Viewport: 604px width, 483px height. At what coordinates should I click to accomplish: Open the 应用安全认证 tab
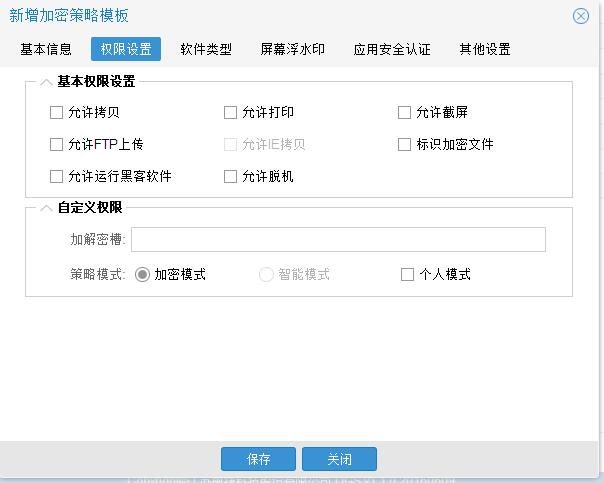(392, 49)
